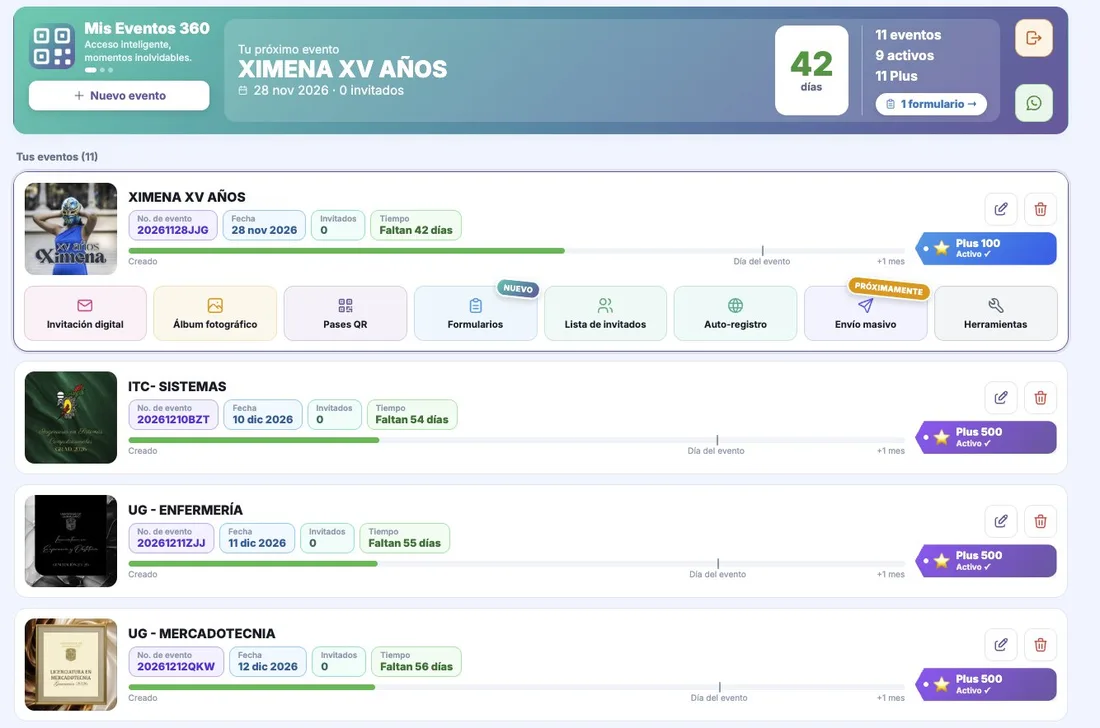Screen dimensions: 1100x728
Task: Click Invitados chip of XIMENA XV AÑOS
Action: 338,225
